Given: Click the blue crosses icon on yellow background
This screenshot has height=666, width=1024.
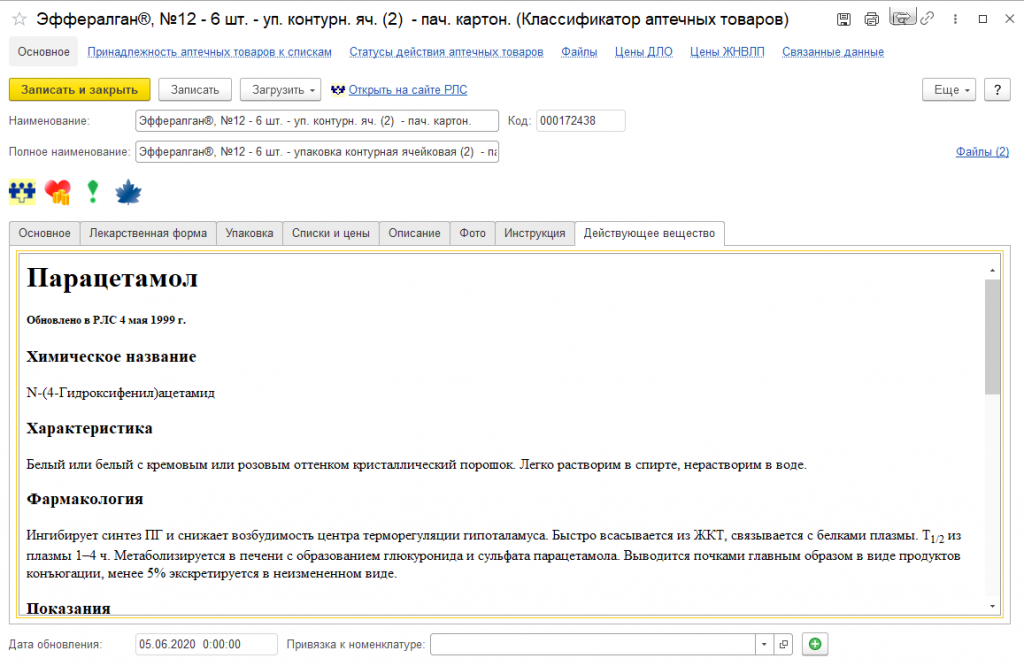Looking at the screenshot, I should (22, 192).
